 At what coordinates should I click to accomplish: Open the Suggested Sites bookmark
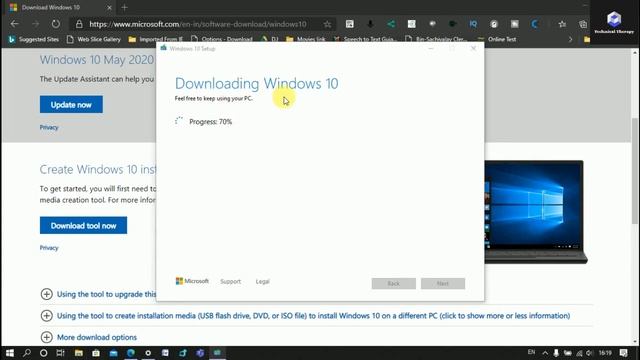[x=34, y=39]
